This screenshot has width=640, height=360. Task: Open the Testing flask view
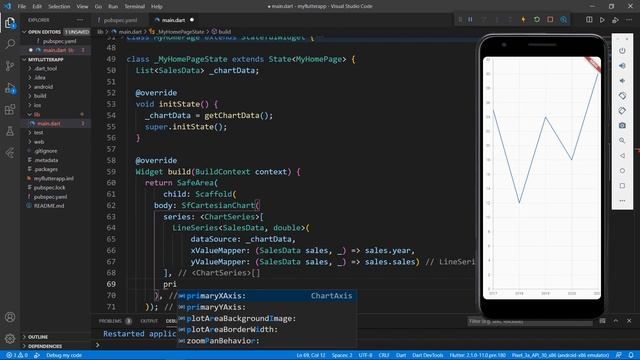point(10,131)
